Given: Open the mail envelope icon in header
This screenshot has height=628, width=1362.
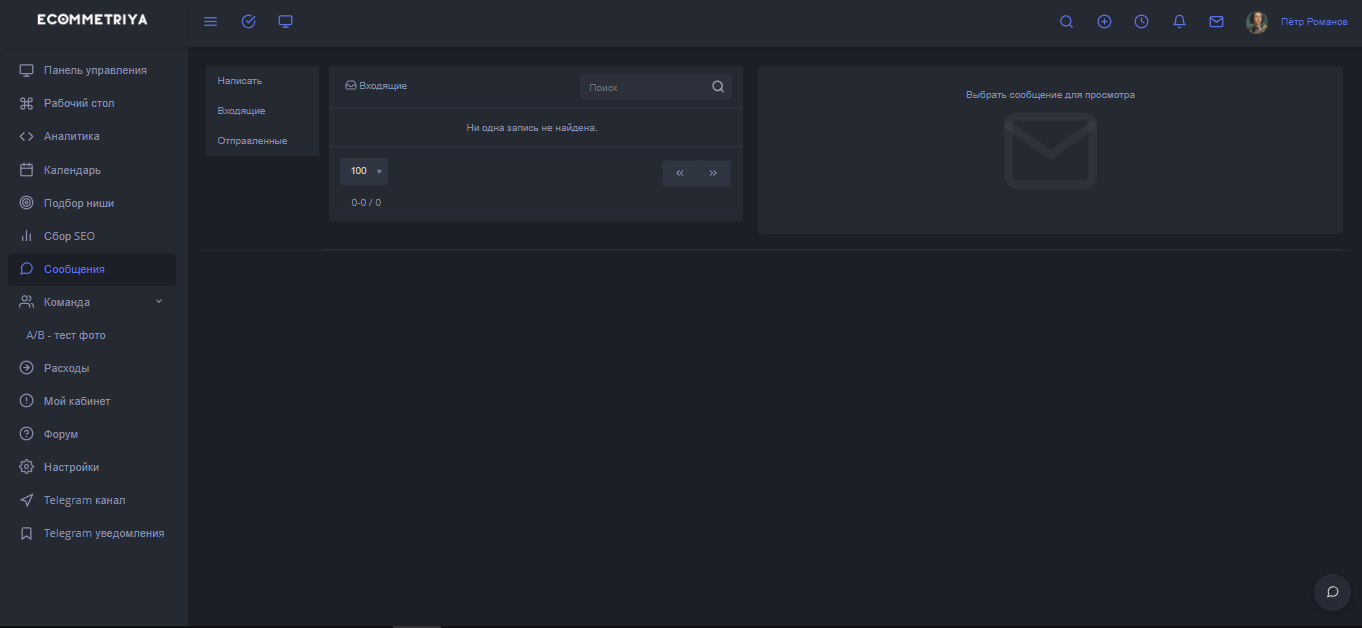Looking at the screenshot, I should coord(1216,22).
